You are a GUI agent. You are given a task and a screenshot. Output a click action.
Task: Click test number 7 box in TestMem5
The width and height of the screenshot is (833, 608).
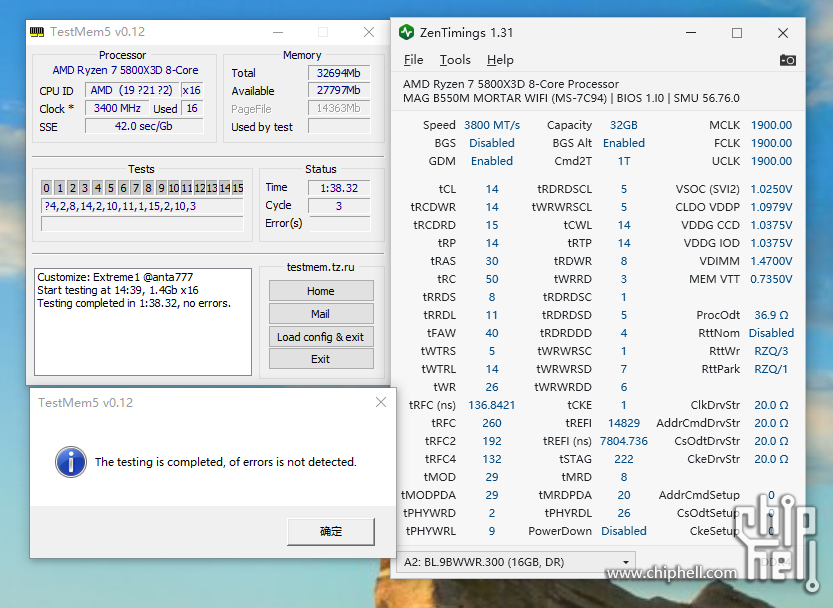[136, 188]
